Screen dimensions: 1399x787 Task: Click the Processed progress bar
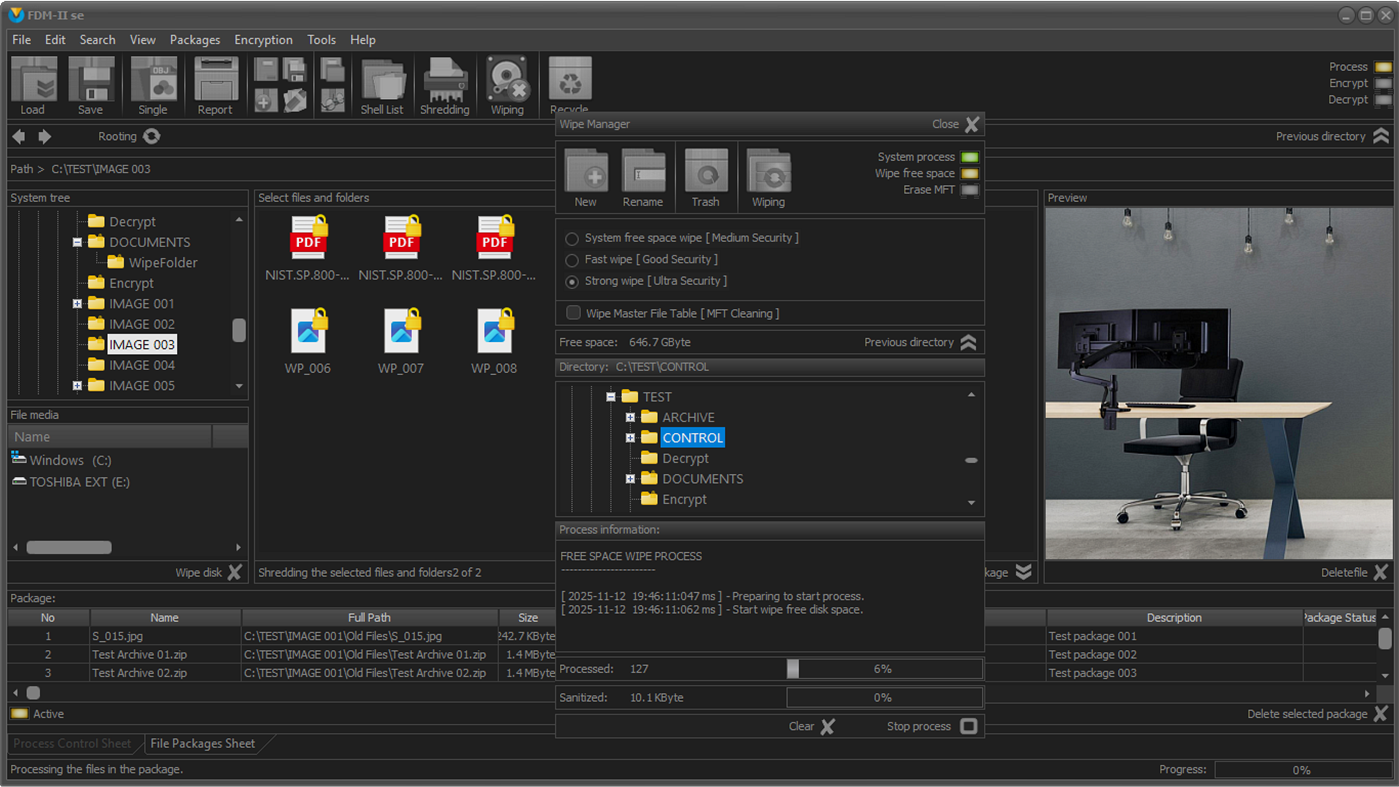884,669
